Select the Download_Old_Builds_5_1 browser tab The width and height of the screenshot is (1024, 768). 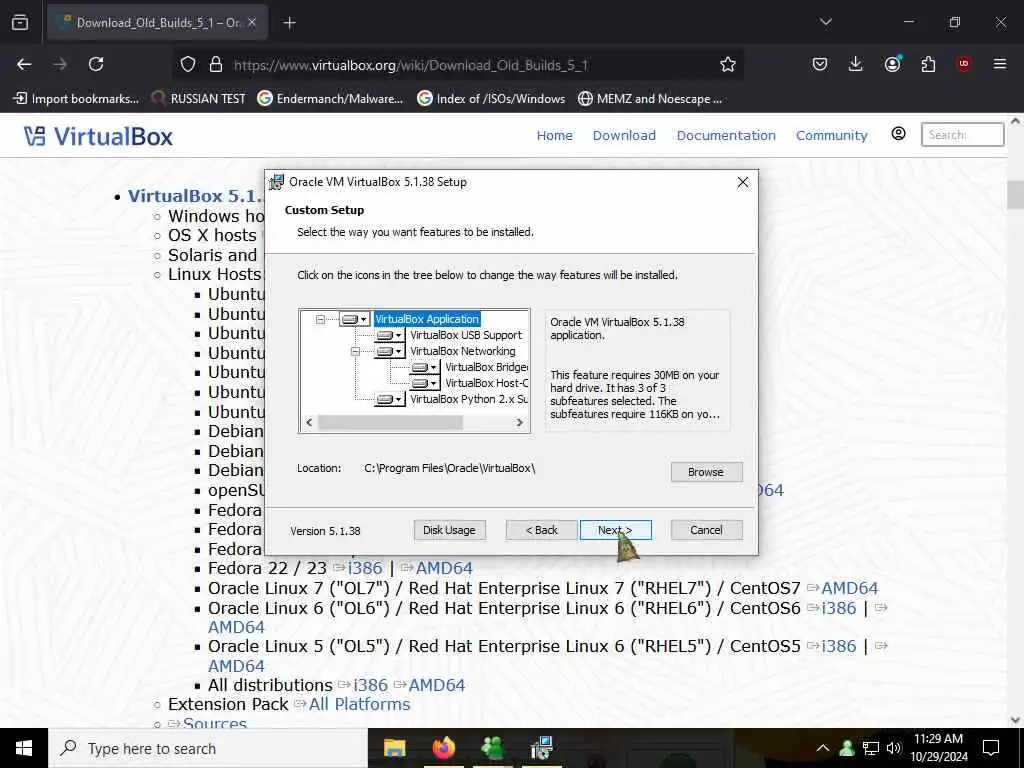click(157, 23)
